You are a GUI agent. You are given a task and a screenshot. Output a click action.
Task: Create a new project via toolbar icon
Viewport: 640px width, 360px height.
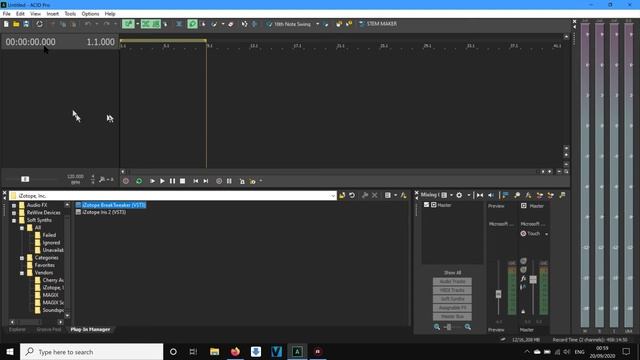[x=6, y=24]
